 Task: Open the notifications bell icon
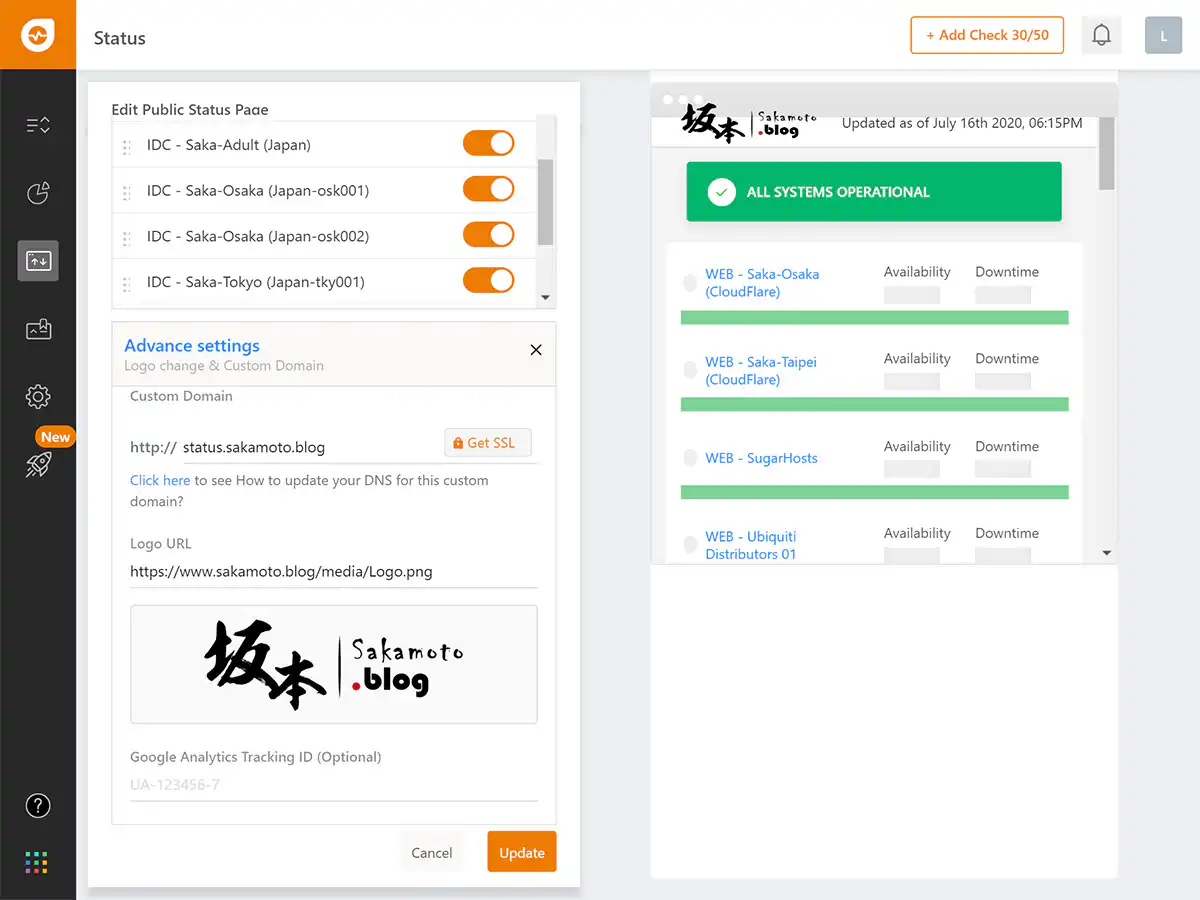pos(1101,35)
